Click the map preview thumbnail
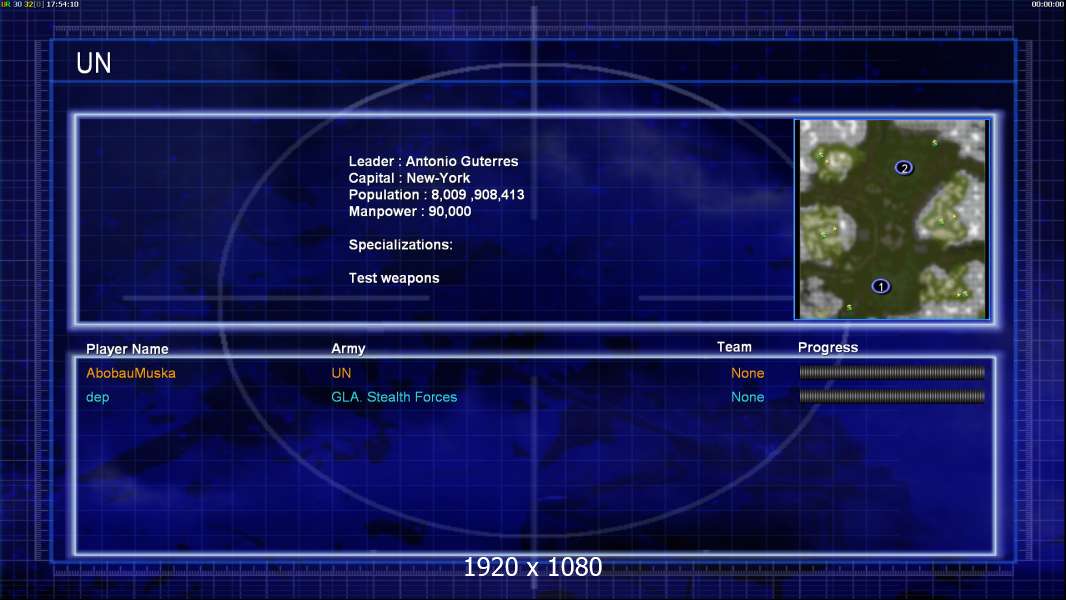The height and width of the screenshot is (600, 1066). pos(892,219)
